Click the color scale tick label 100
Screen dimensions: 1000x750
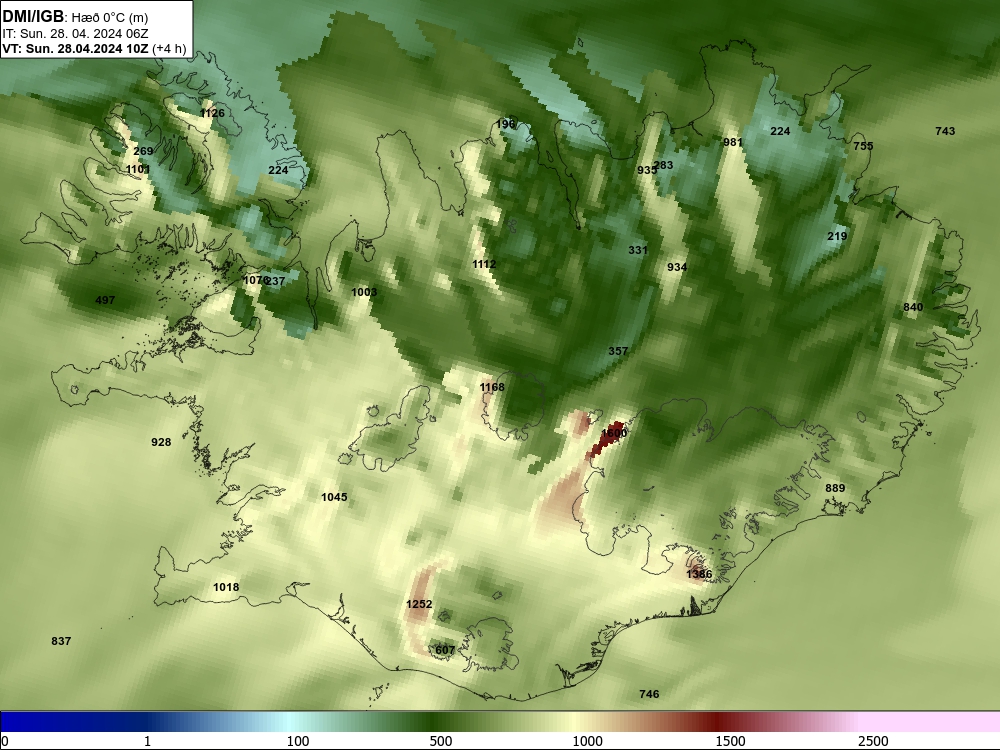(x=298, y=741)
